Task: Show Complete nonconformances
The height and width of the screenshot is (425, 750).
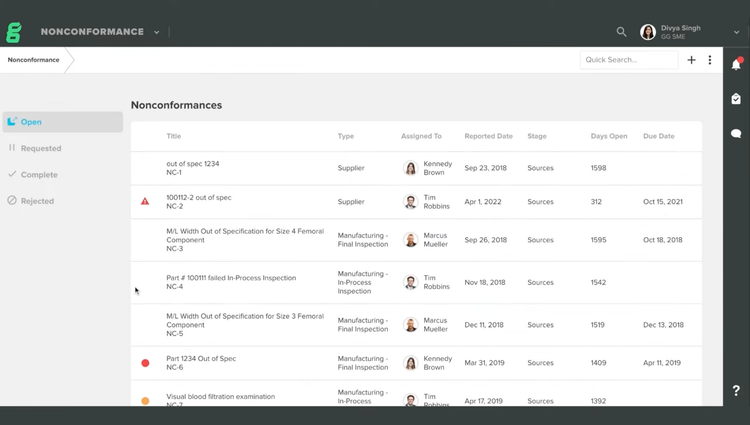Action: 39,174
